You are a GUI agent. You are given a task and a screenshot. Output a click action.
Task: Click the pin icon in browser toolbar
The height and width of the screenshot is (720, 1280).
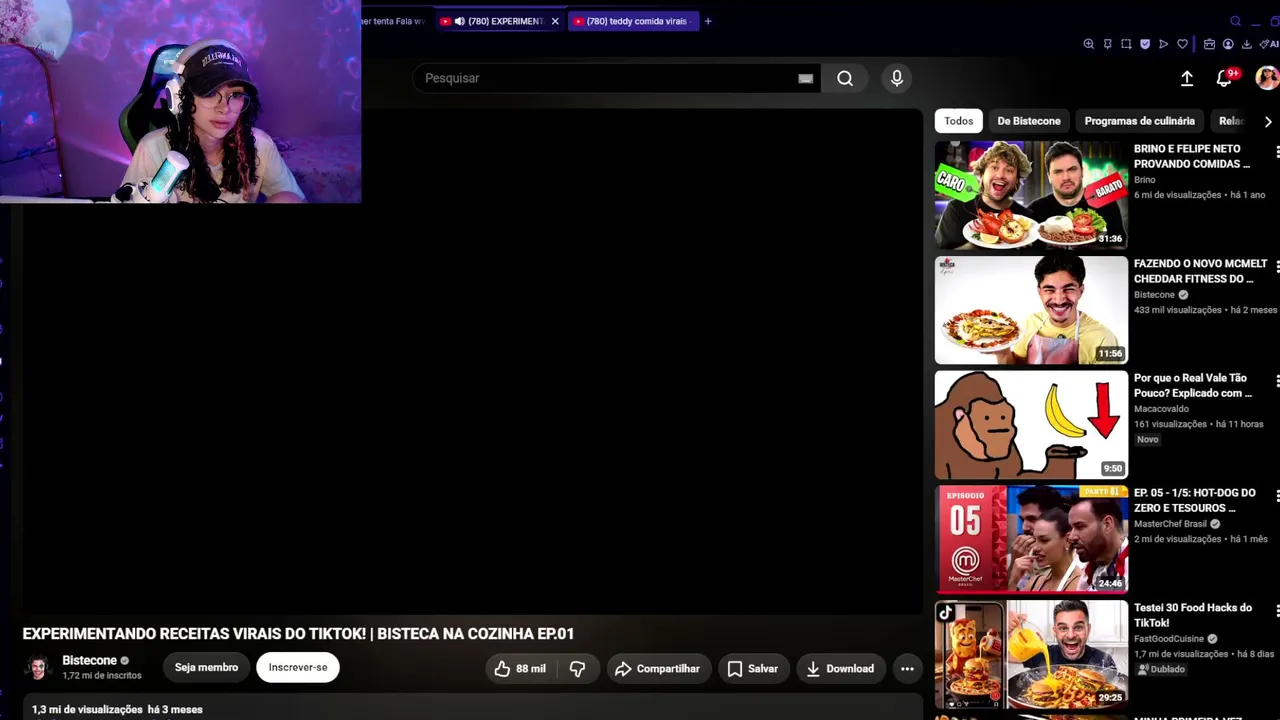pos(1107,44)
